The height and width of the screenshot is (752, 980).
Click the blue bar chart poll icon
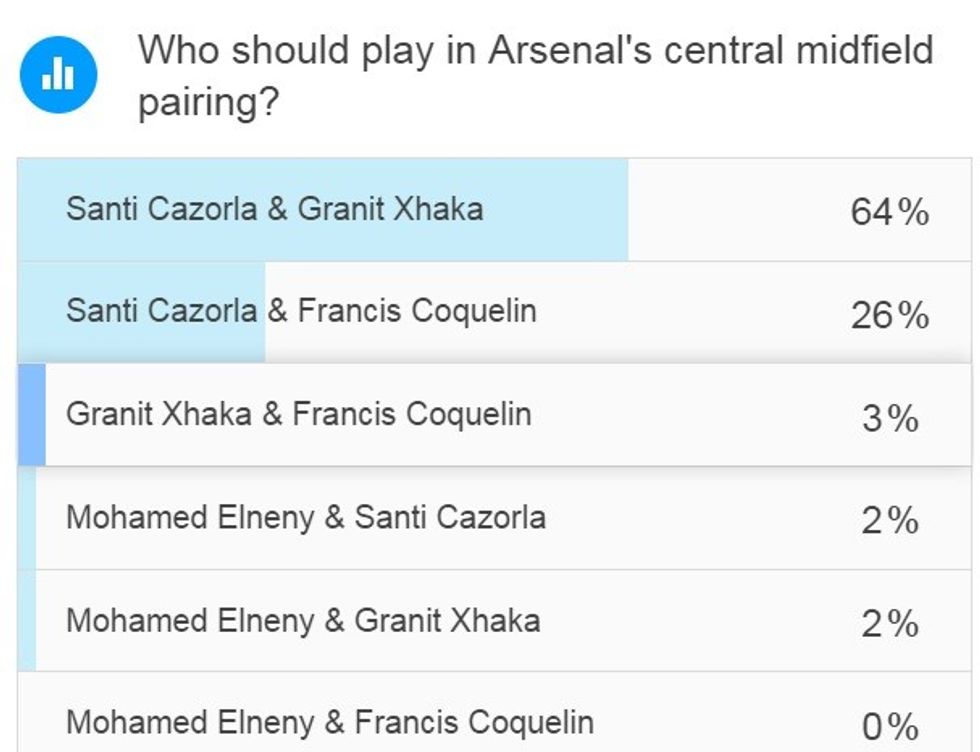pyautogui.click(x=59, y=72)
